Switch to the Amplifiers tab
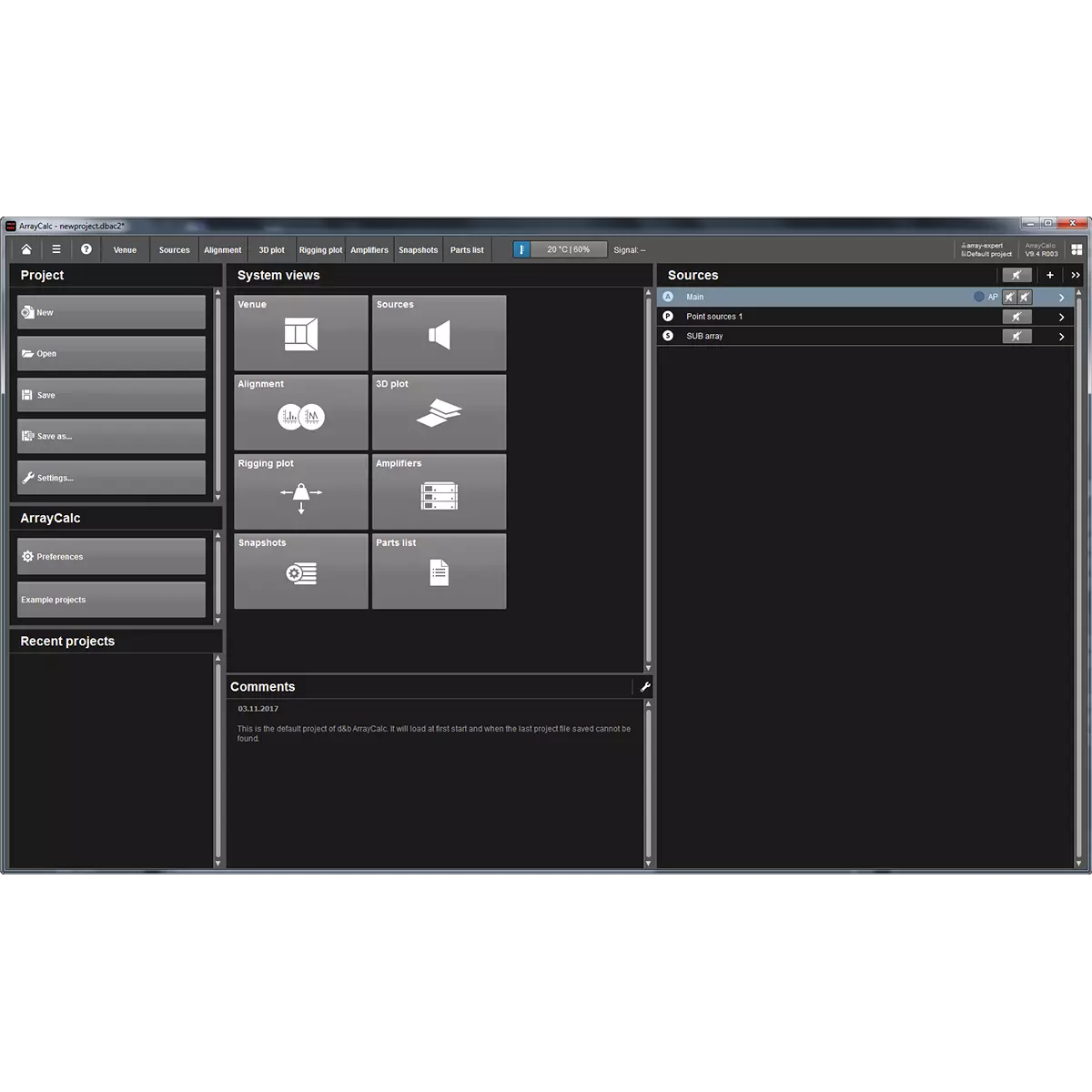The height and width of the screenshot is (1092, 1092). (x=369, y=250)
